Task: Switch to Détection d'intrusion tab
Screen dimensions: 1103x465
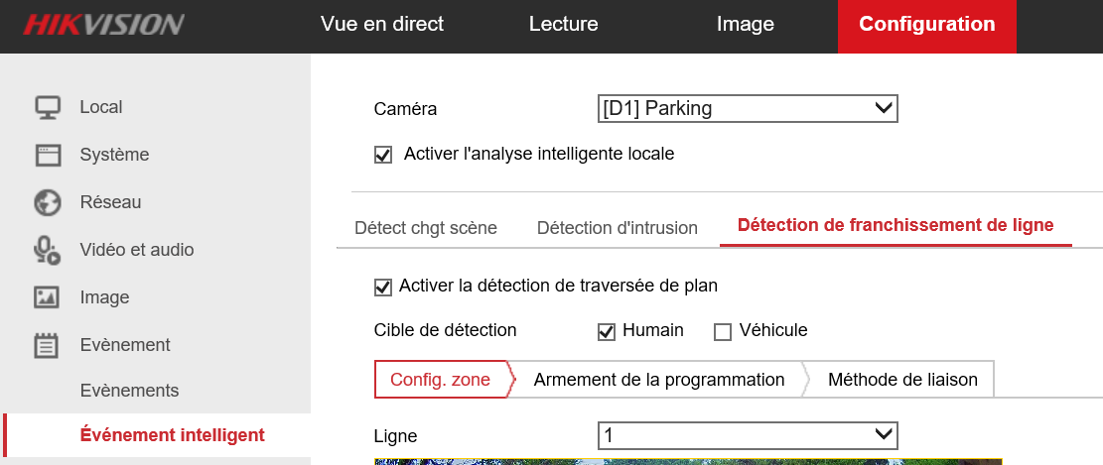Action: pyautogui.click(x=617, y=228)
